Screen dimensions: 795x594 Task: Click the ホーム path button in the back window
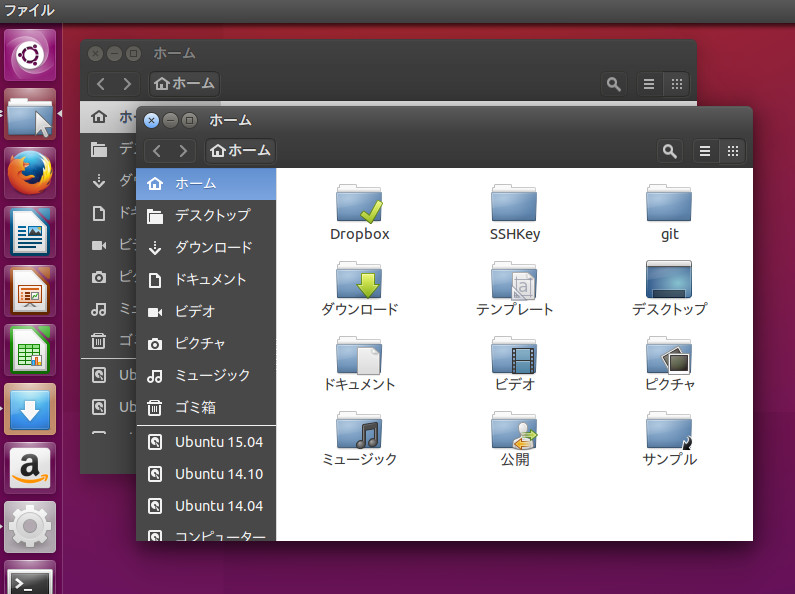(x=184, y=84)
